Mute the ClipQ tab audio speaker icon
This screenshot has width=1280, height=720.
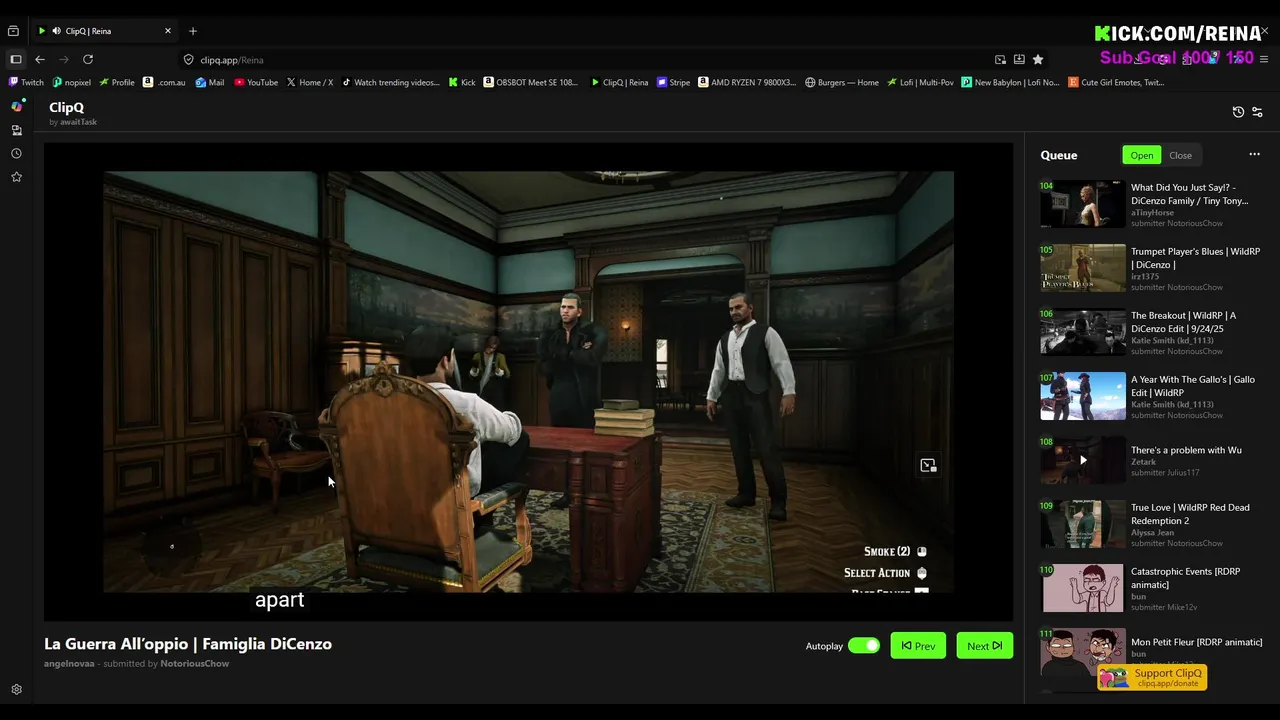[56, 31]
